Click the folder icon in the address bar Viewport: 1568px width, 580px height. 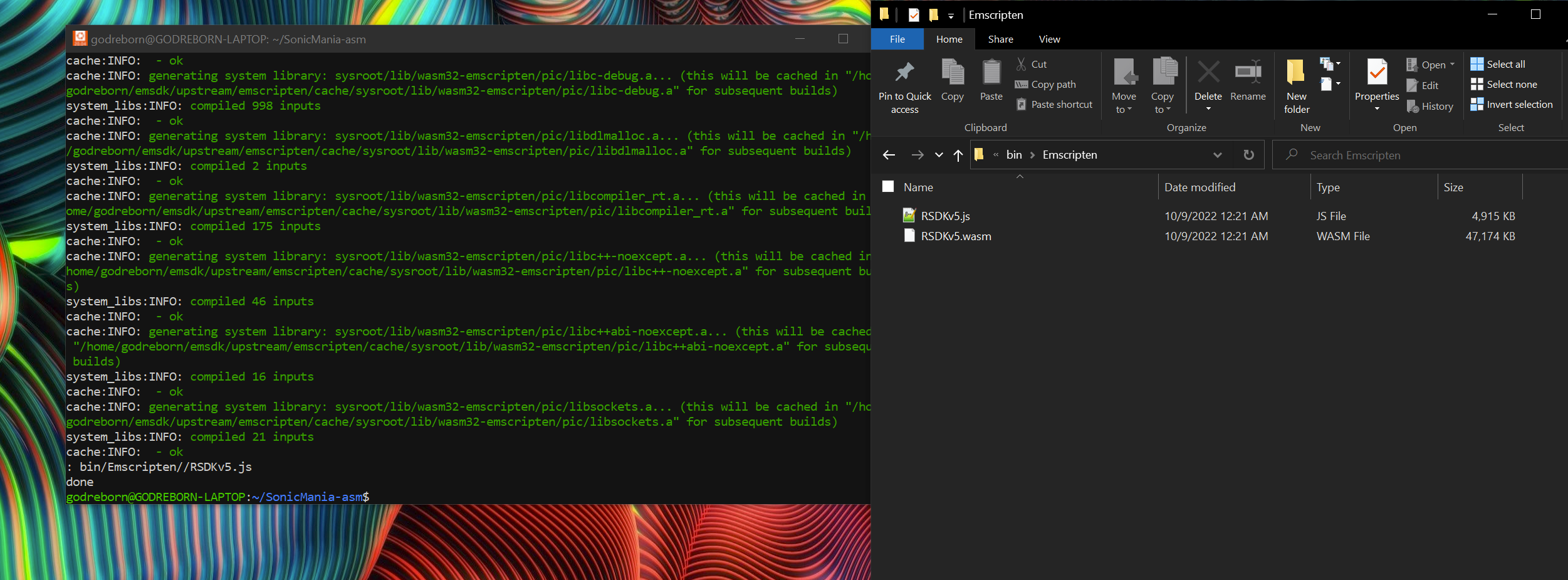click(x=979, y=155)
